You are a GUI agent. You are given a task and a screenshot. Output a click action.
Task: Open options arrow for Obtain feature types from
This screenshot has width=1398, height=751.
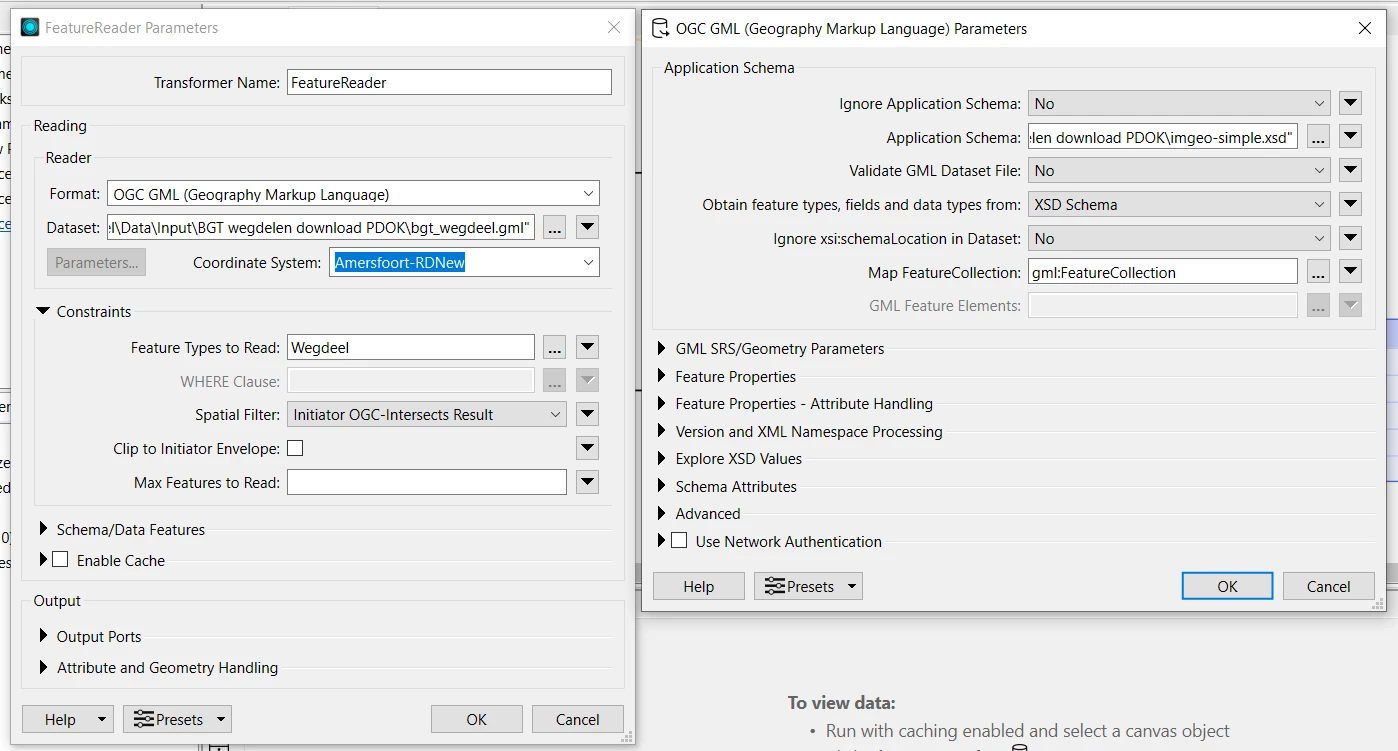pyautogui.click(x=1351, y=205)
